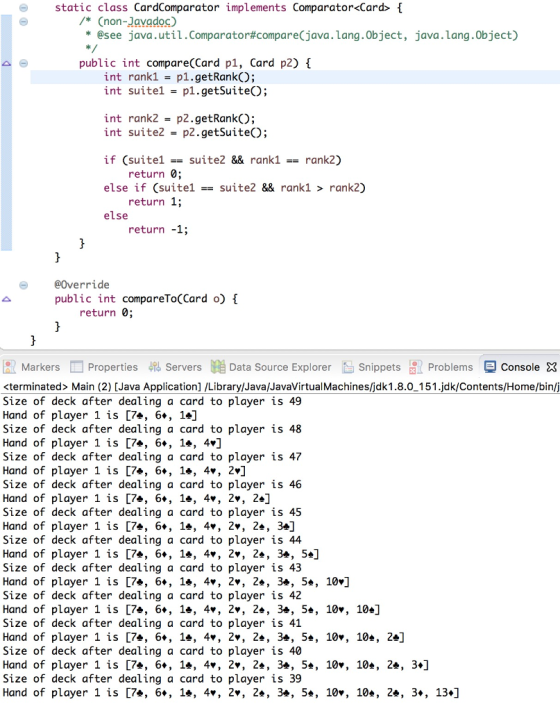Image resolution: width=560 pixels, height=711 pixels.
Task: Click the 'return 0;' inside compare method
Action: point(155,174)
